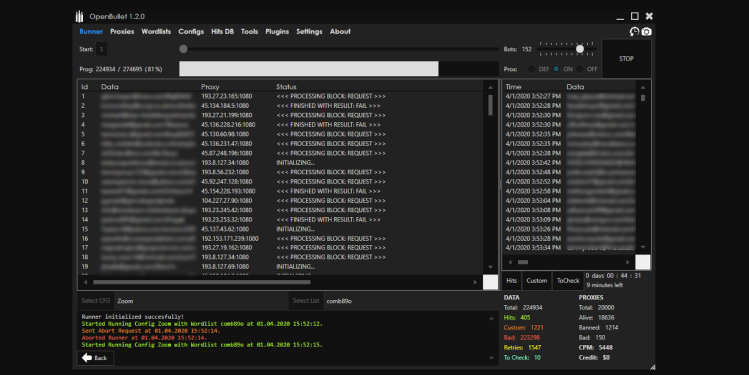Click the Back arrow button
The image size is (749, 375).
[x=96, y=358]
